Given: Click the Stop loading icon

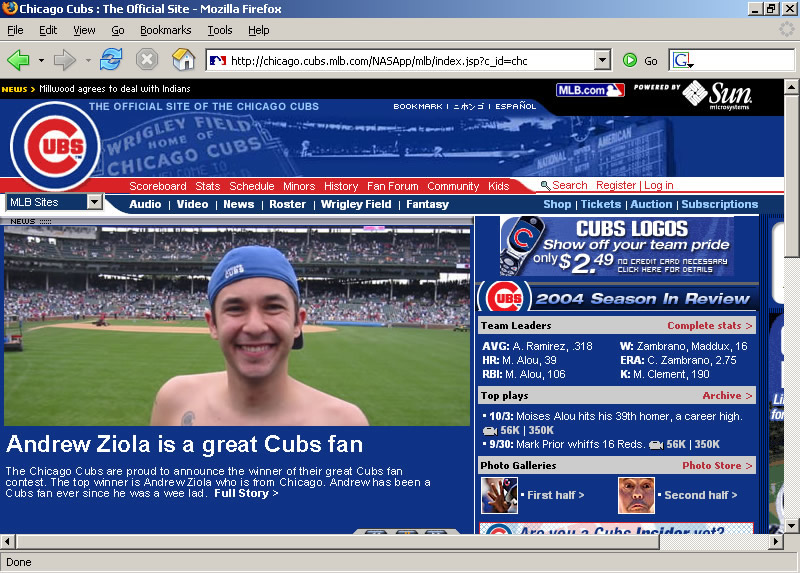Looking at the screenshot, I should coord(147,60).
